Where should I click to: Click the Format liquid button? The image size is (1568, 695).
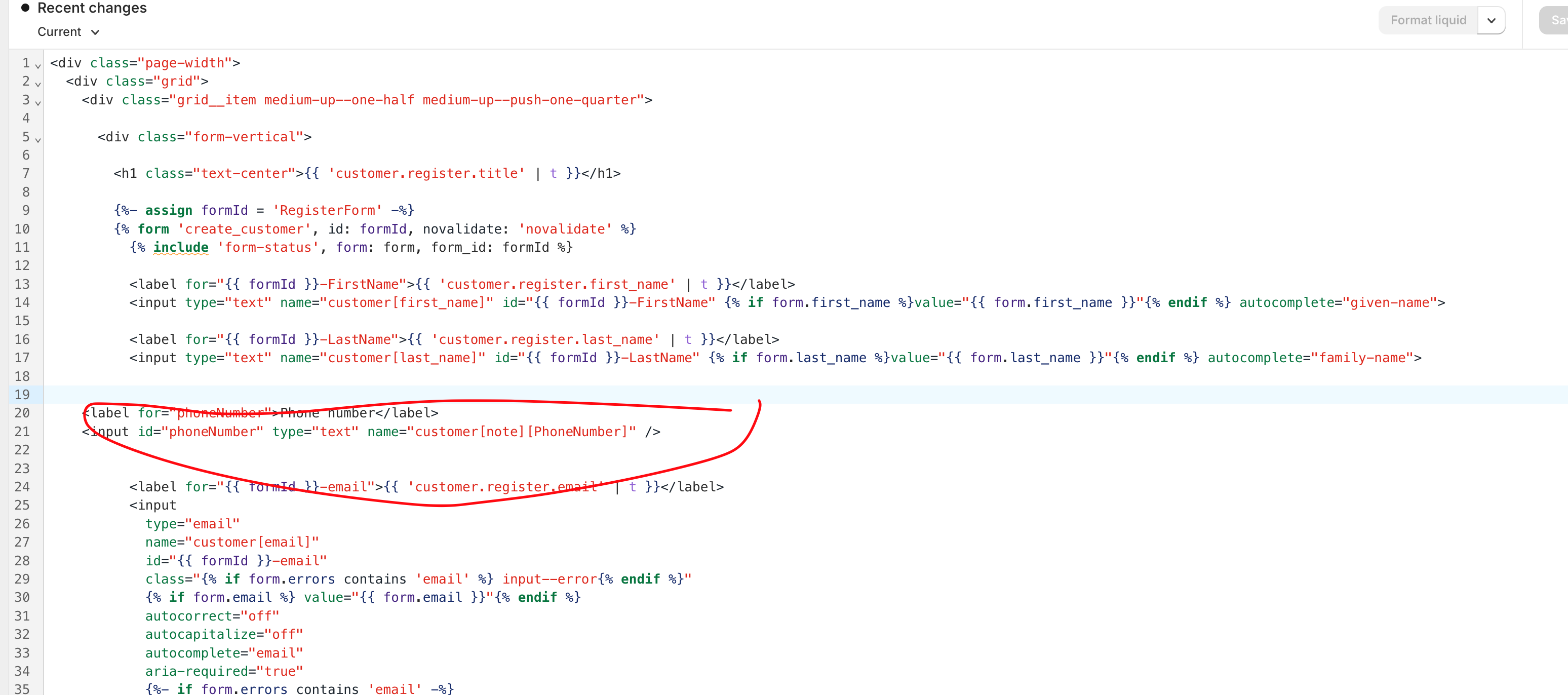click(1427, 20)
